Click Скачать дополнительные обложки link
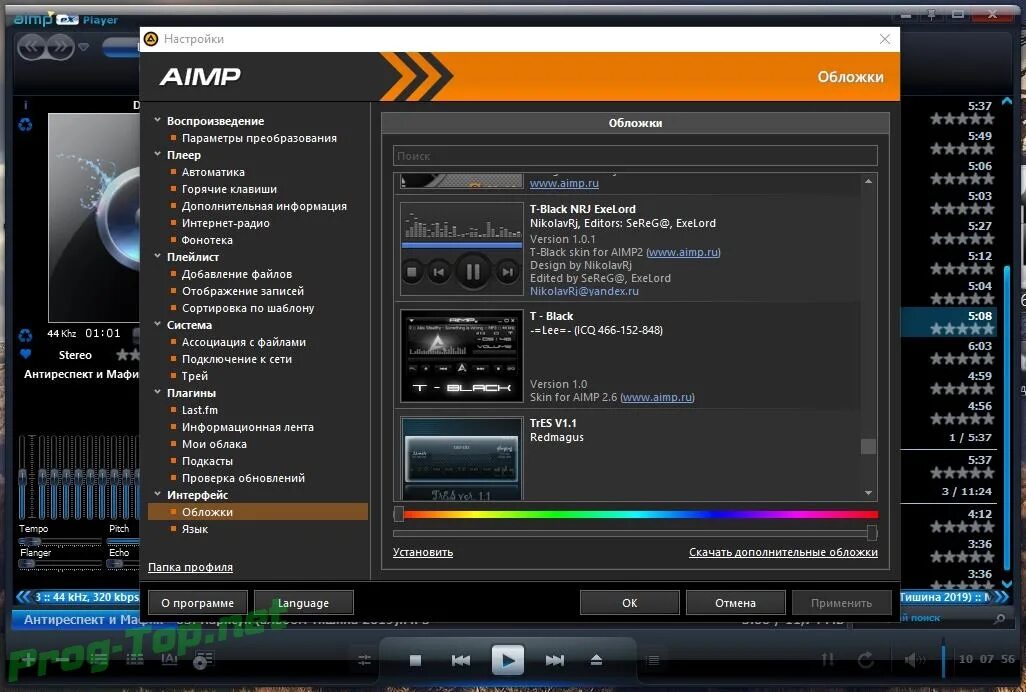This screenshot has width=1026, height=692. click(x=783, y=552)
